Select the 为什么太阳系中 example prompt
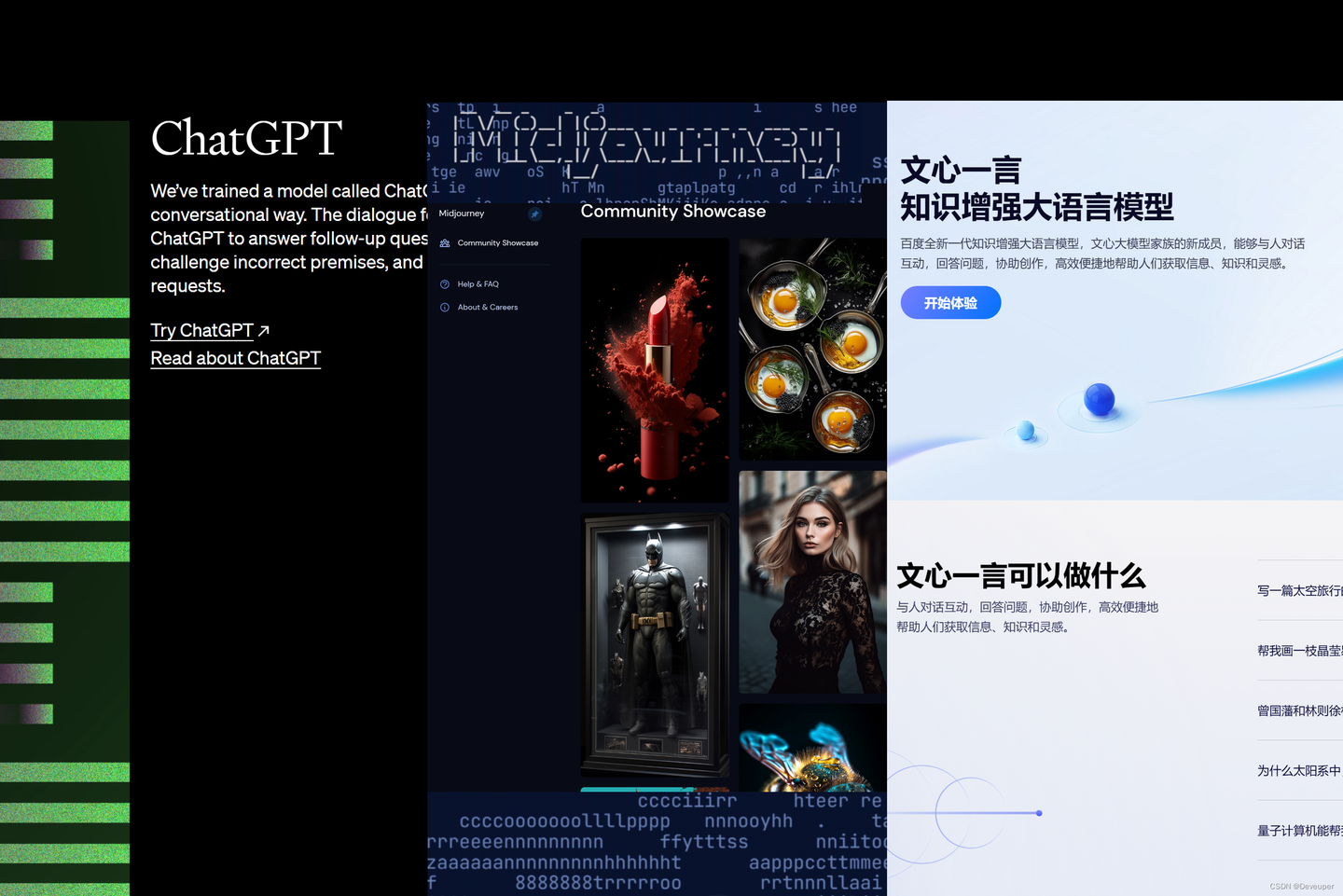Screen dimensions: 1343x896 tap(1300, 771)
